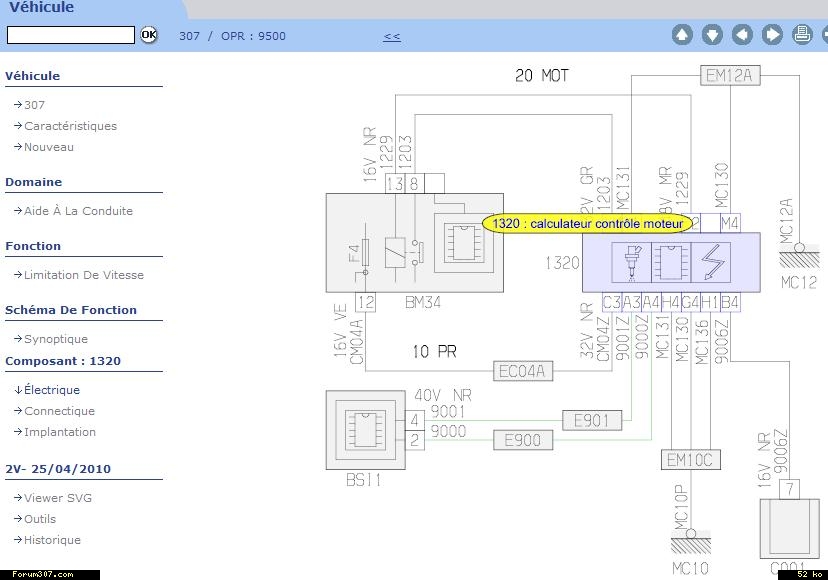Click the 1320 component number label
The width and height of the screenshot is (828, 580).
pos(562,263)
